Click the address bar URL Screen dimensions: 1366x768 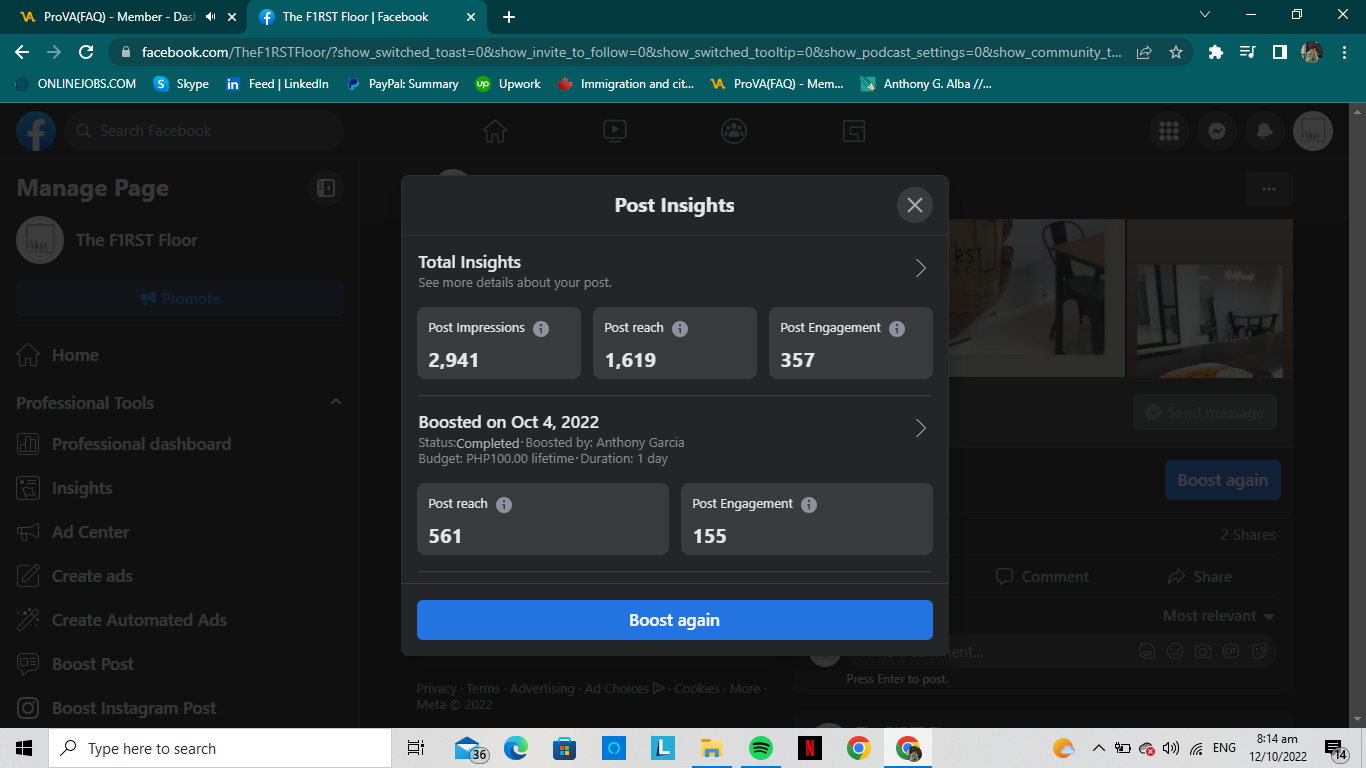[632, 52]
